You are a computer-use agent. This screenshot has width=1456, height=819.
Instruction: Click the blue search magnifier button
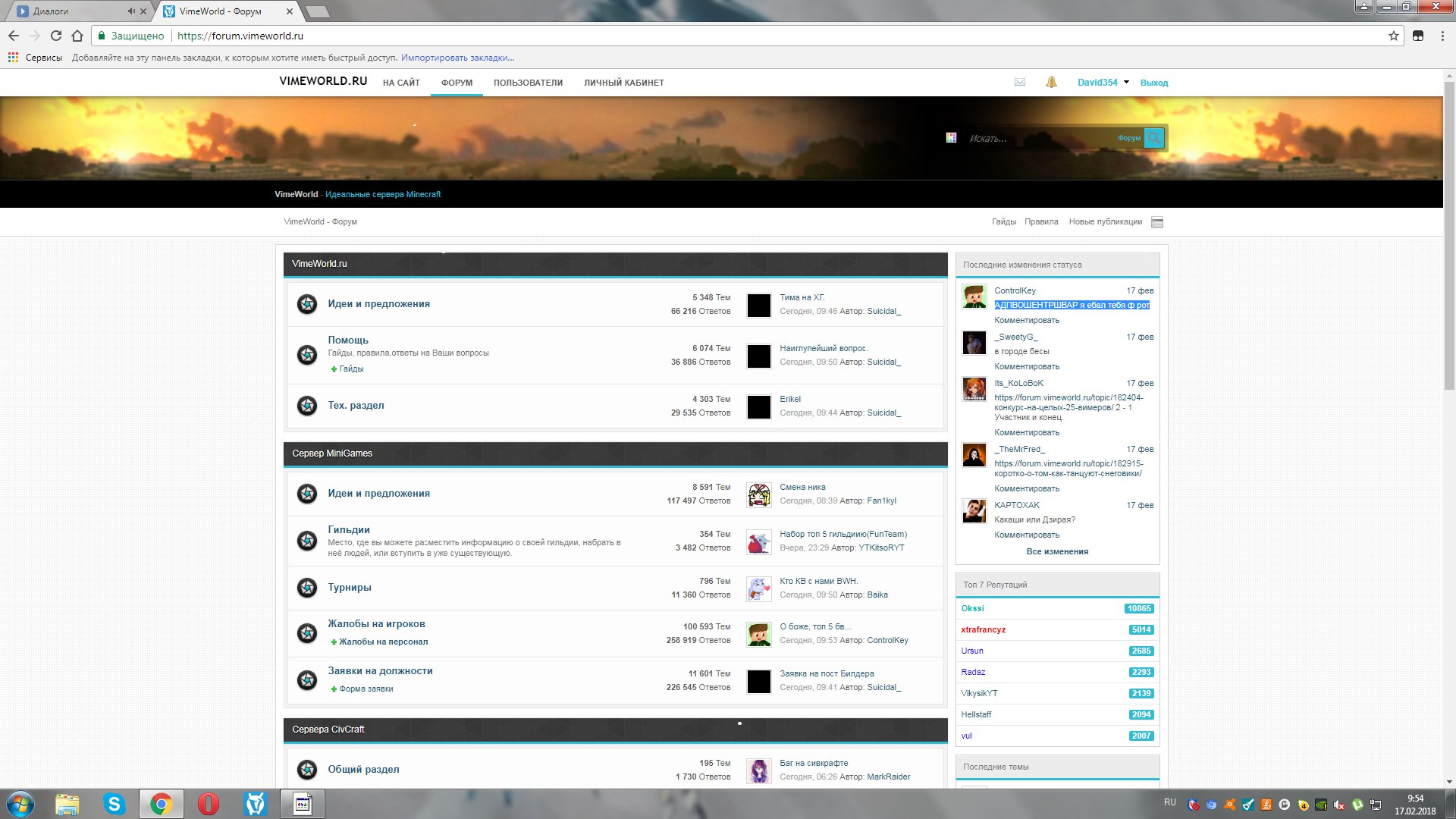pyautogui.click(x=1153, y=137)
